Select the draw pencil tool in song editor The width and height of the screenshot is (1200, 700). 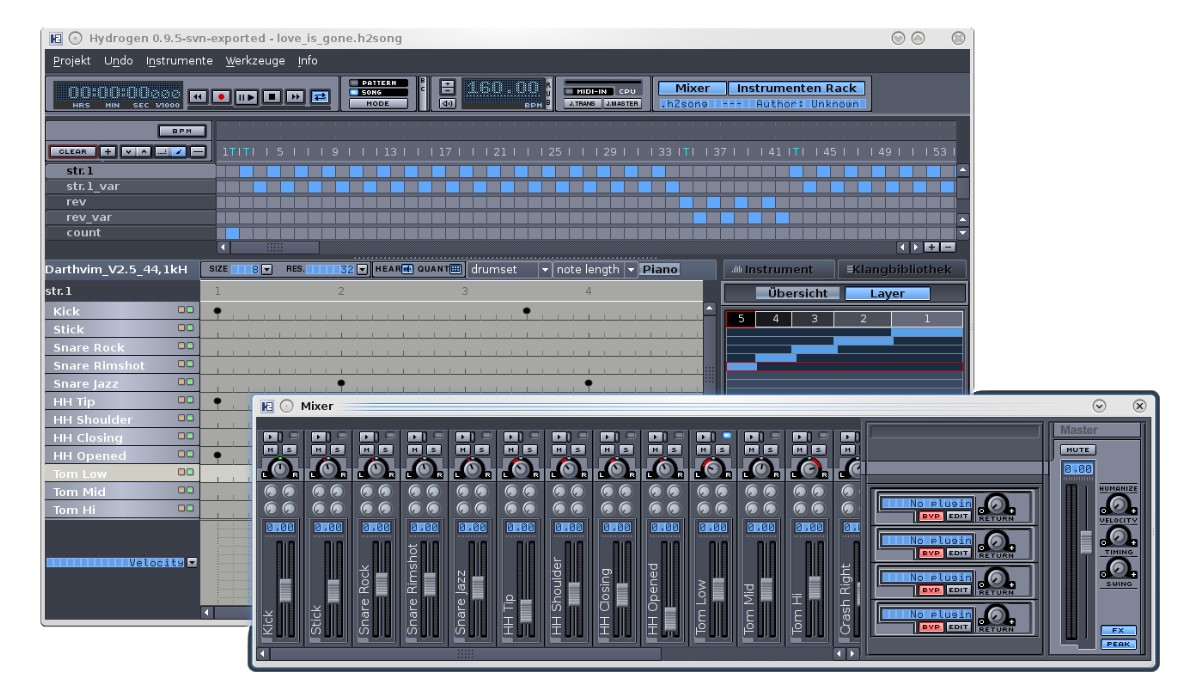click(180, 151)
